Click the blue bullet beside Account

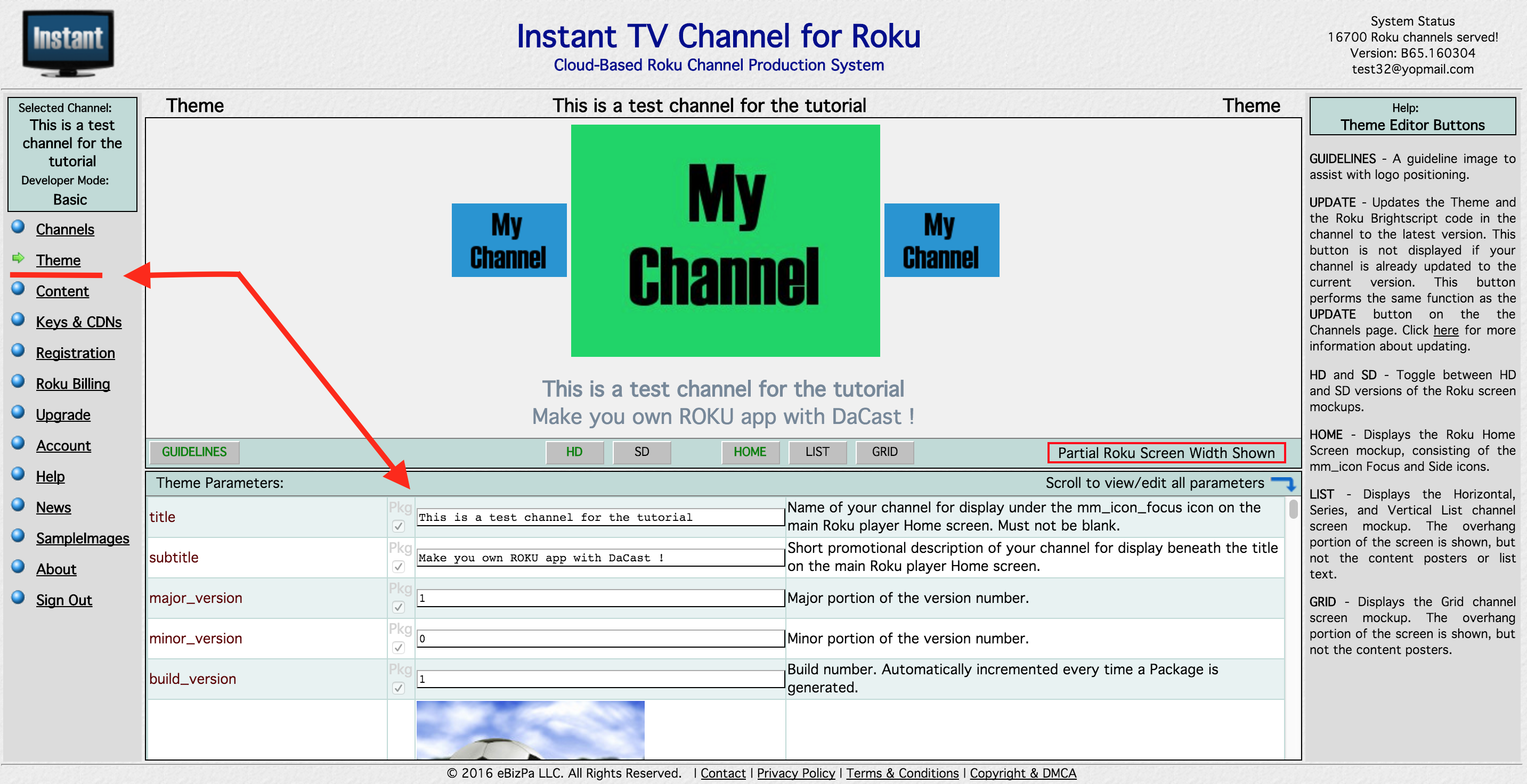[x=18, y=443]
